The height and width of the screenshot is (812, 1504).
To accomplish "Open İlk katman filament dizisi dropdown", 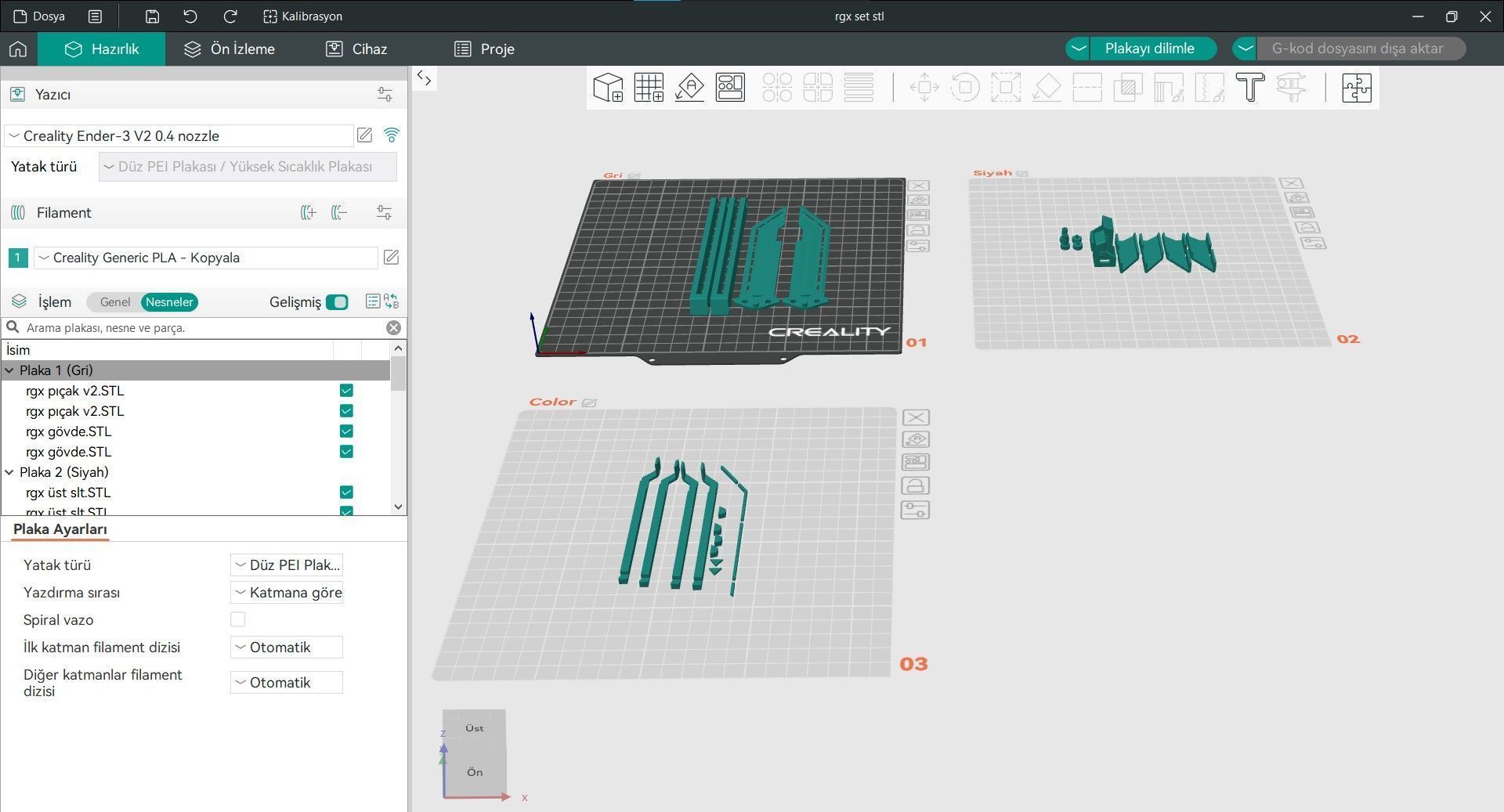I will click(x=287, y=648).
